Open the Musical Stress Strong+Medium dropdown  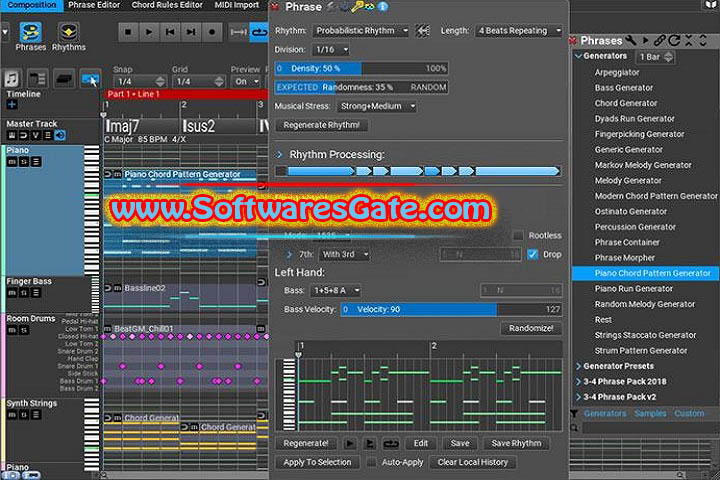click(377, 106)
